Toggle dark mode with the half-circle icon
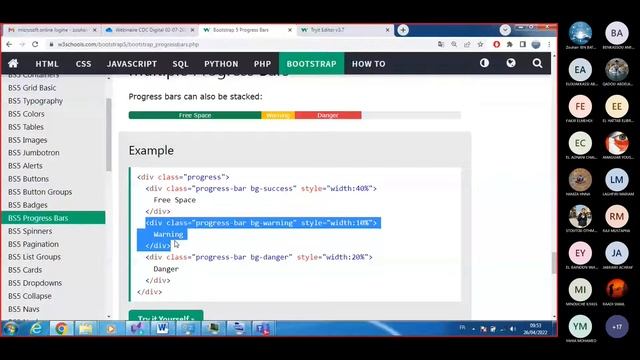Image resolution: width=640 pixels, height=360 pixels. (484, 63)
